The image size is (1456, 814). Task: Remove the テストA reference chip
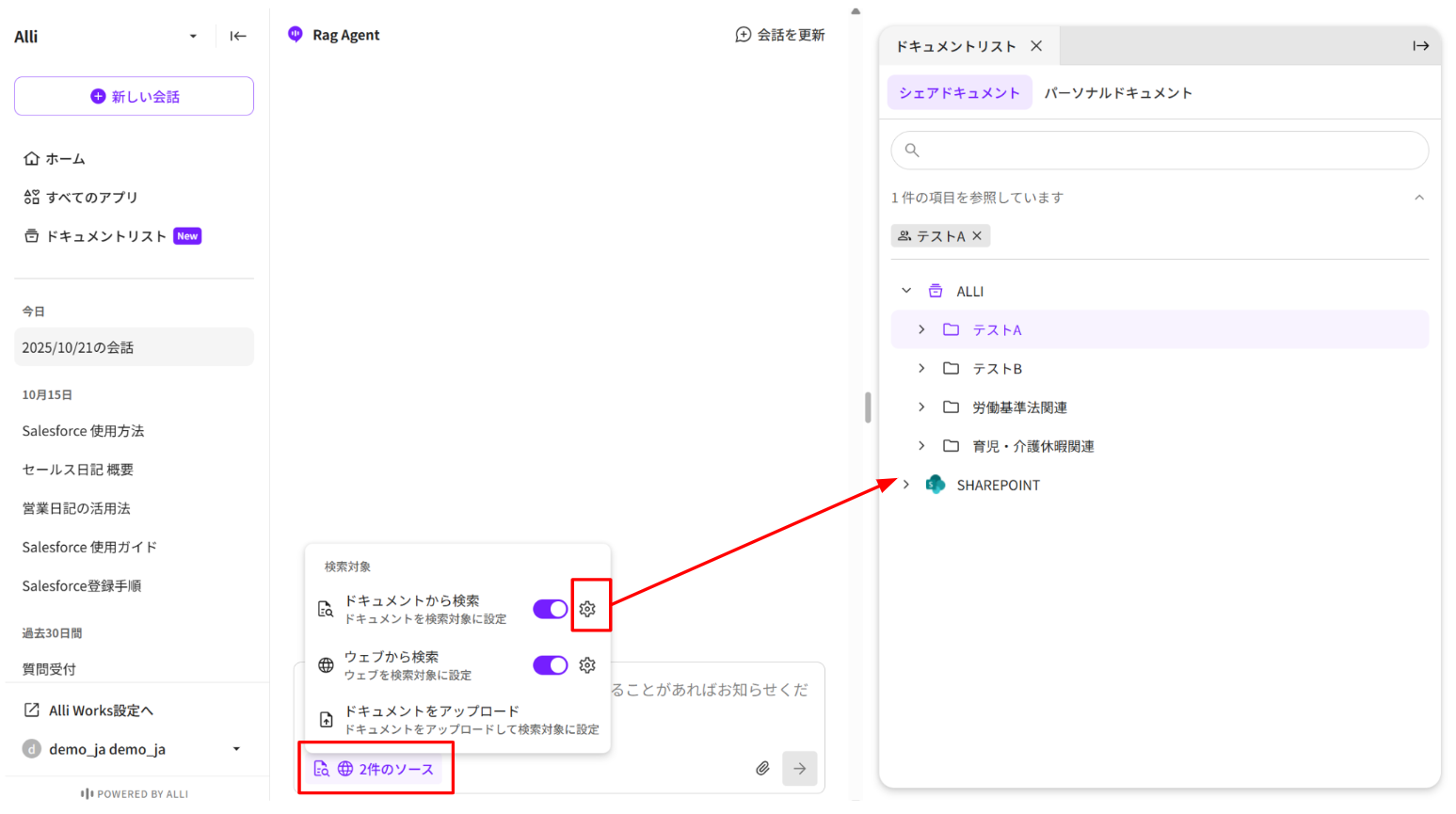(977, 236)
